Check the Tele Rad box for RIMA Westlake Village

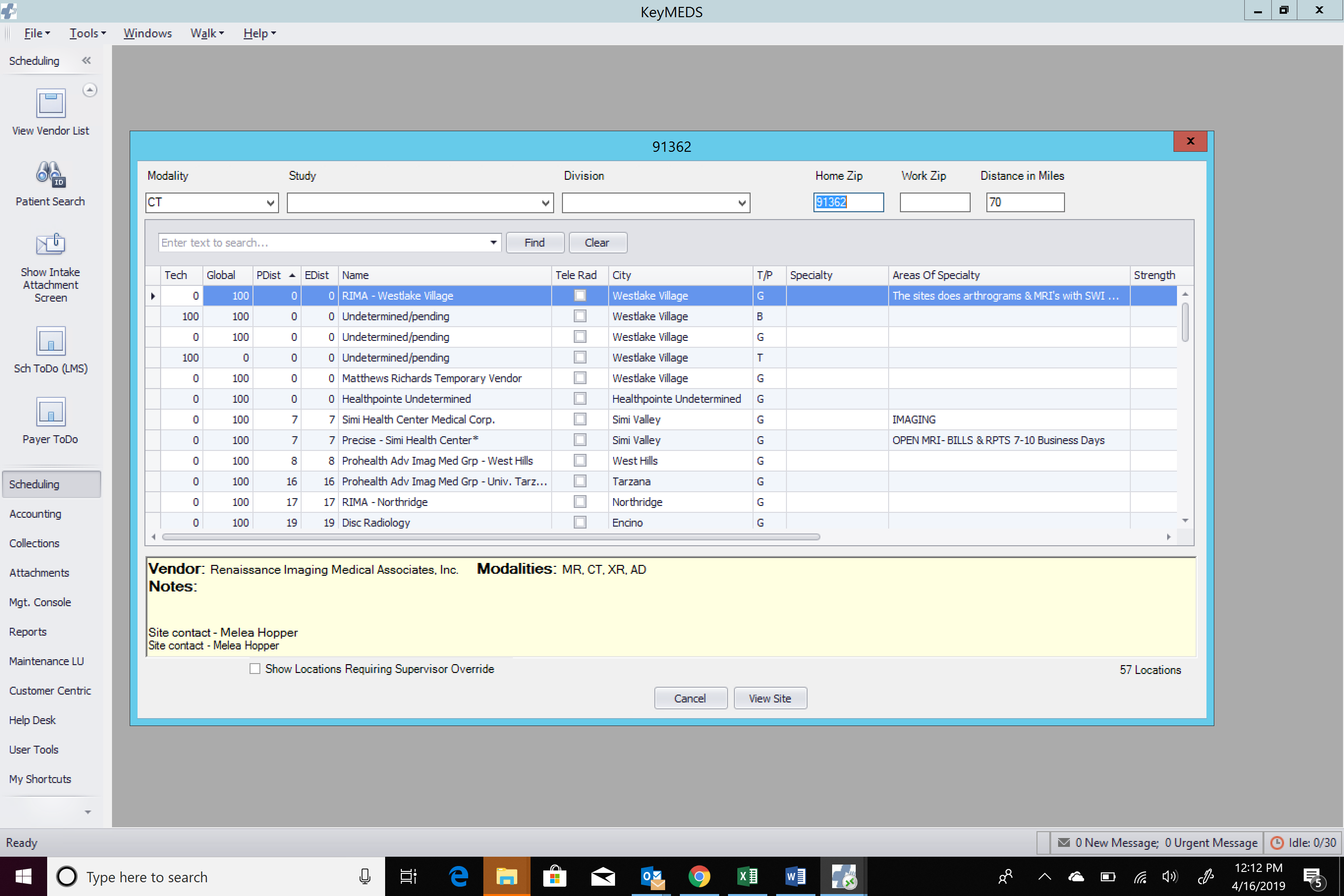tap(580, 295)
